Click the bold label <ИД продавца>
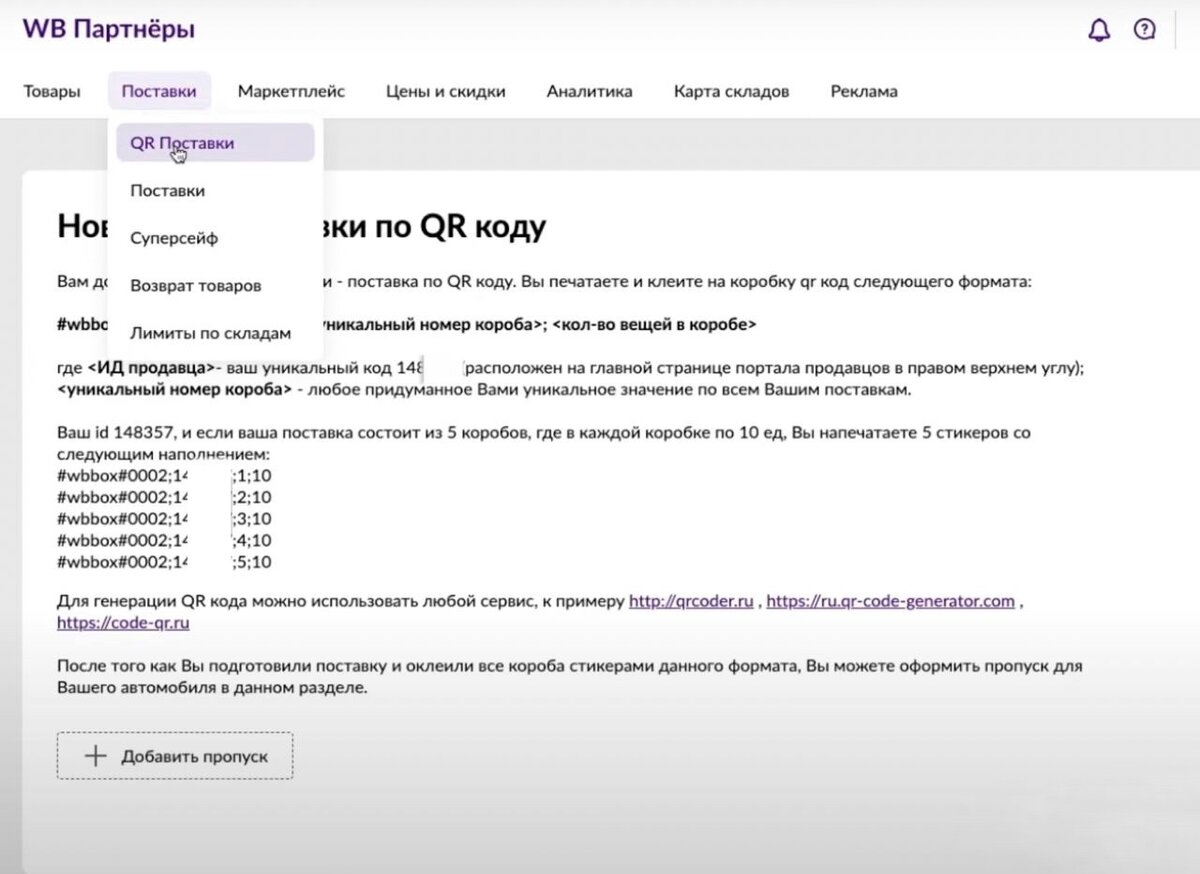 (151, 368)
